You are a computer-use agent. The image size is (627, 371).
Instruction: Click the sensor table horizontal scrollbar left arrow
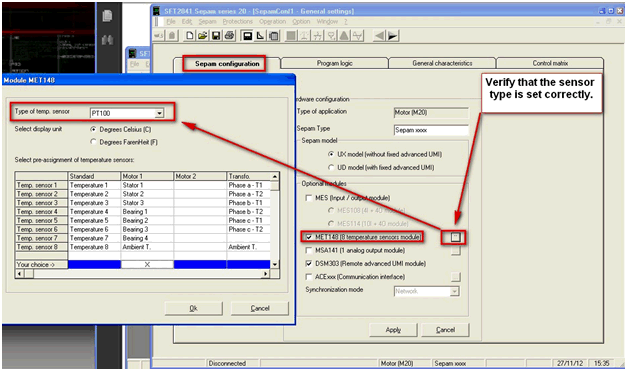pyautogui.click(x=19, y=274)
